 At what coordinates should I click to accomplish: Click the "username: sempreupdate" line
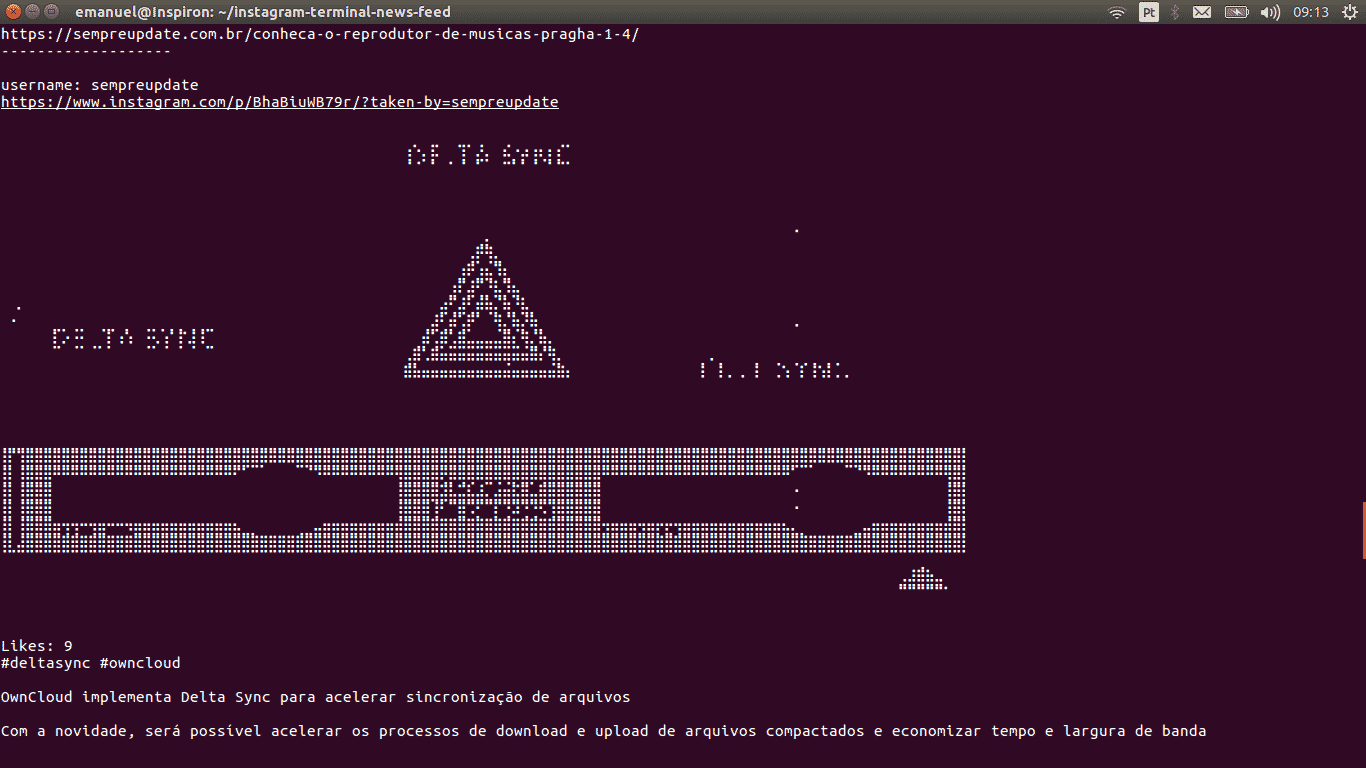[100, 85]
